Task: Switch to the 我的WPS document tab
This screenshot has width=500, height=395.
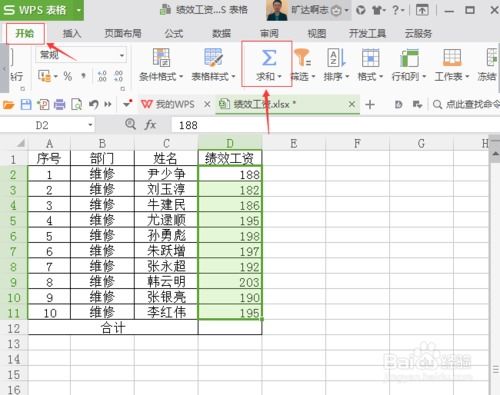Action: 169,105
